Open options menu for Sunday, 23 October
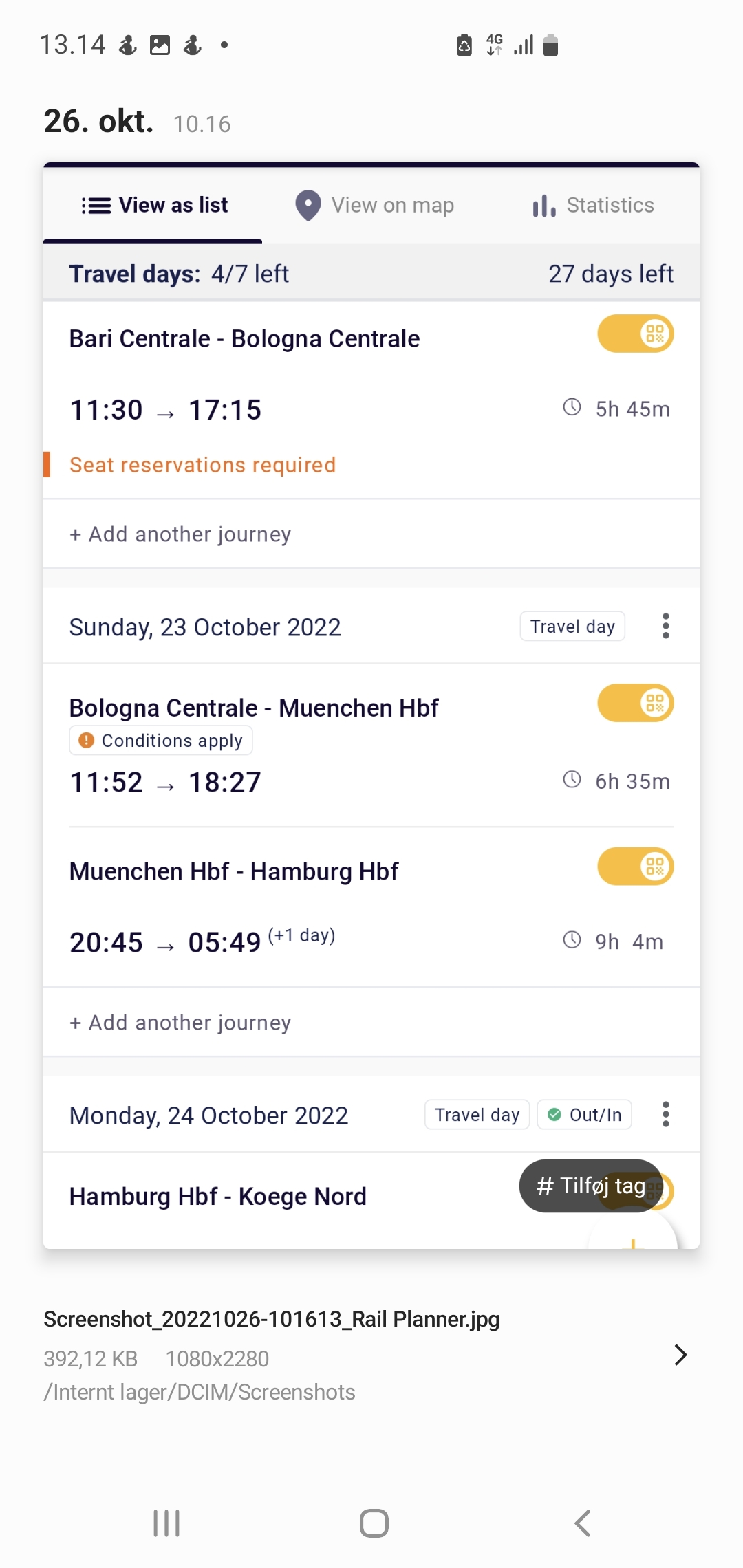This screenshot has width=743, height=1568. pos(665,627)
